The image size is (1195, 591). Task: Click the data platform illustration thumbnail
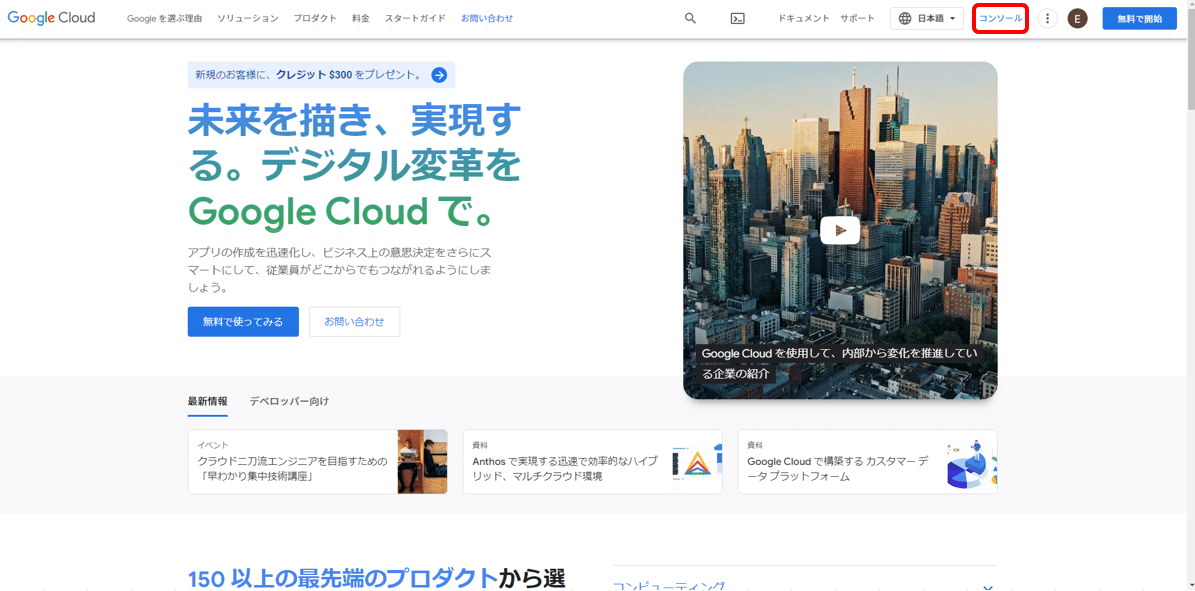coord(970,464)
